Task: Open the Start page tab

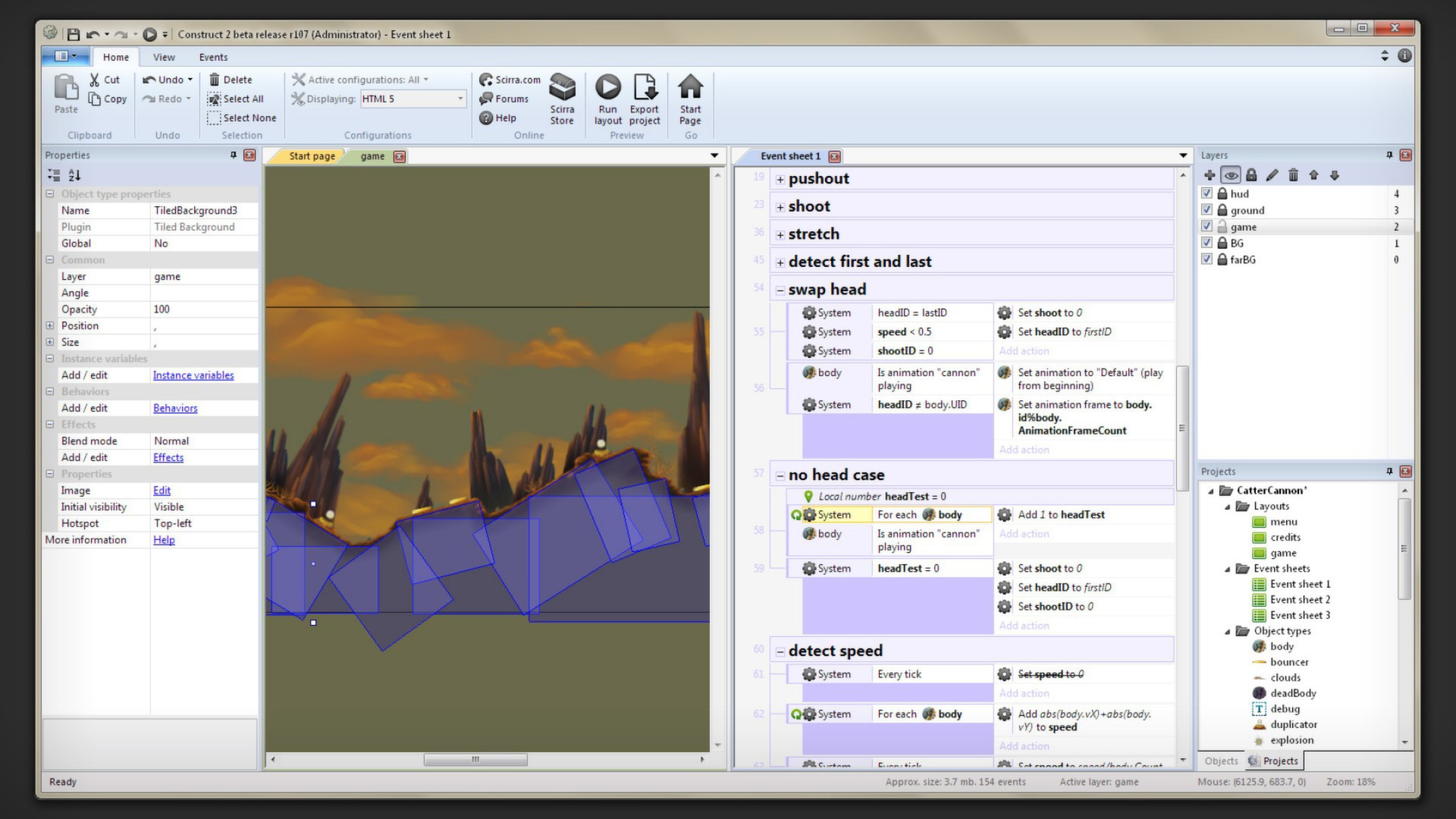Action: point(312,156)
